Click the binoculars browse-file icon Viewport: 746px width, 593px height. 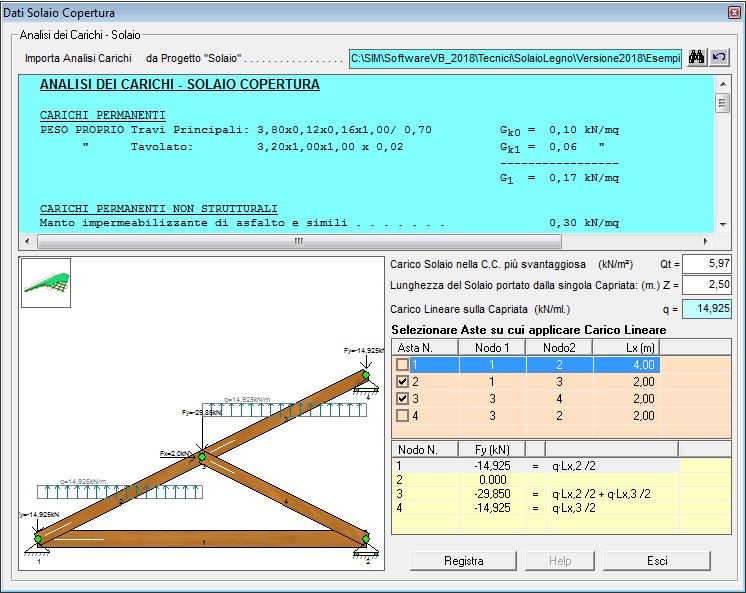tap(697, 58)
